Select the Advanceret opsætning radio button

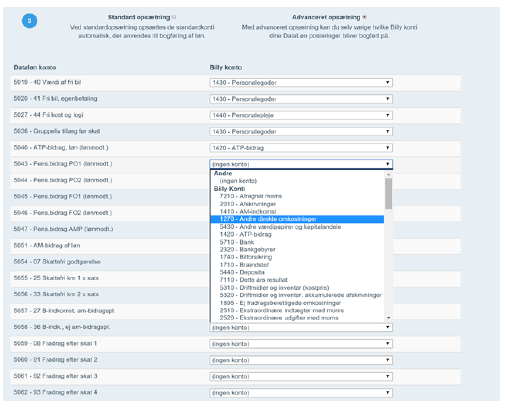[x=365, y=17]
